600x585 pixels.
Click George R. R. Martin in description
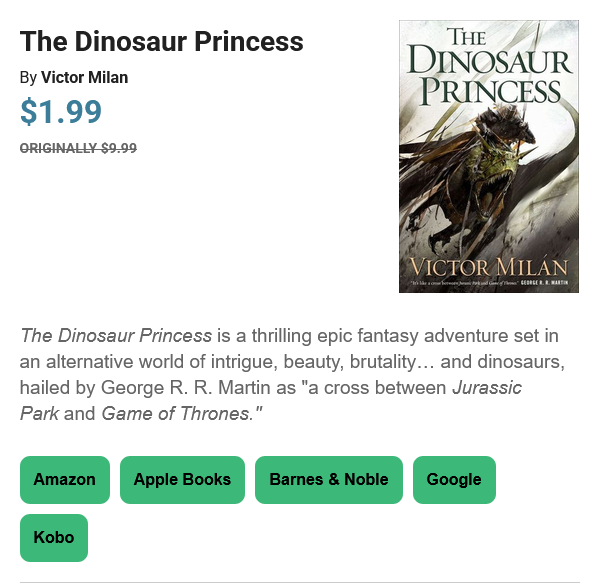(x=186, y=388)
